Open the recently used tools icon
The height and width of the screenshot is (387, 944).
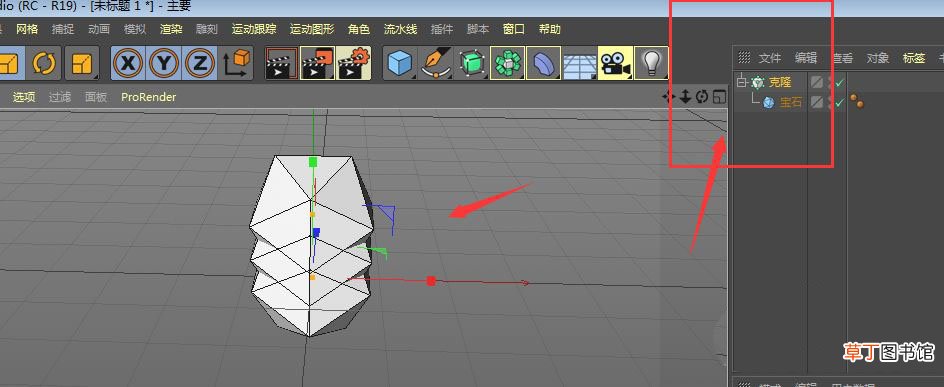(x=82, y=63)
